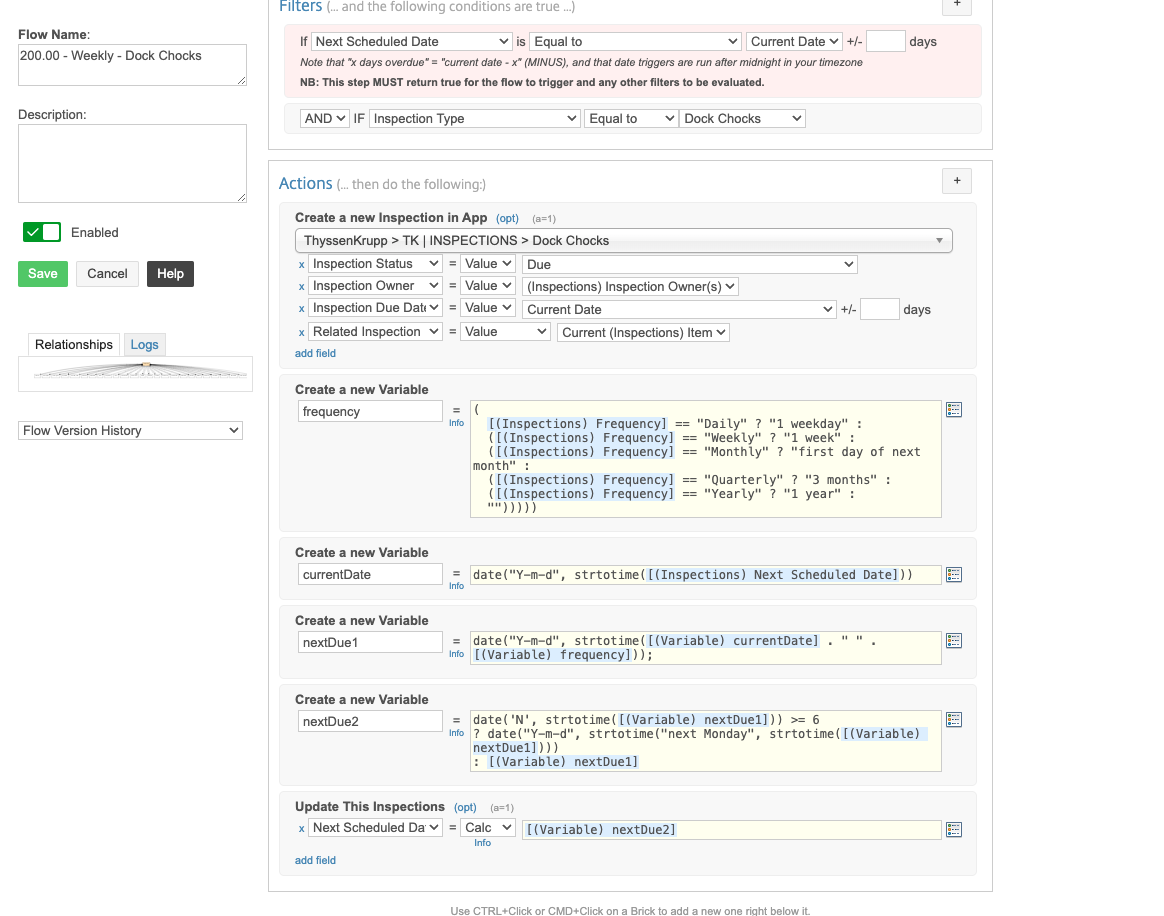The width and height of the screenshot is (1164, 916).
Task: Change the AND condition operator dropdown
Action: (x=324, y=119)
